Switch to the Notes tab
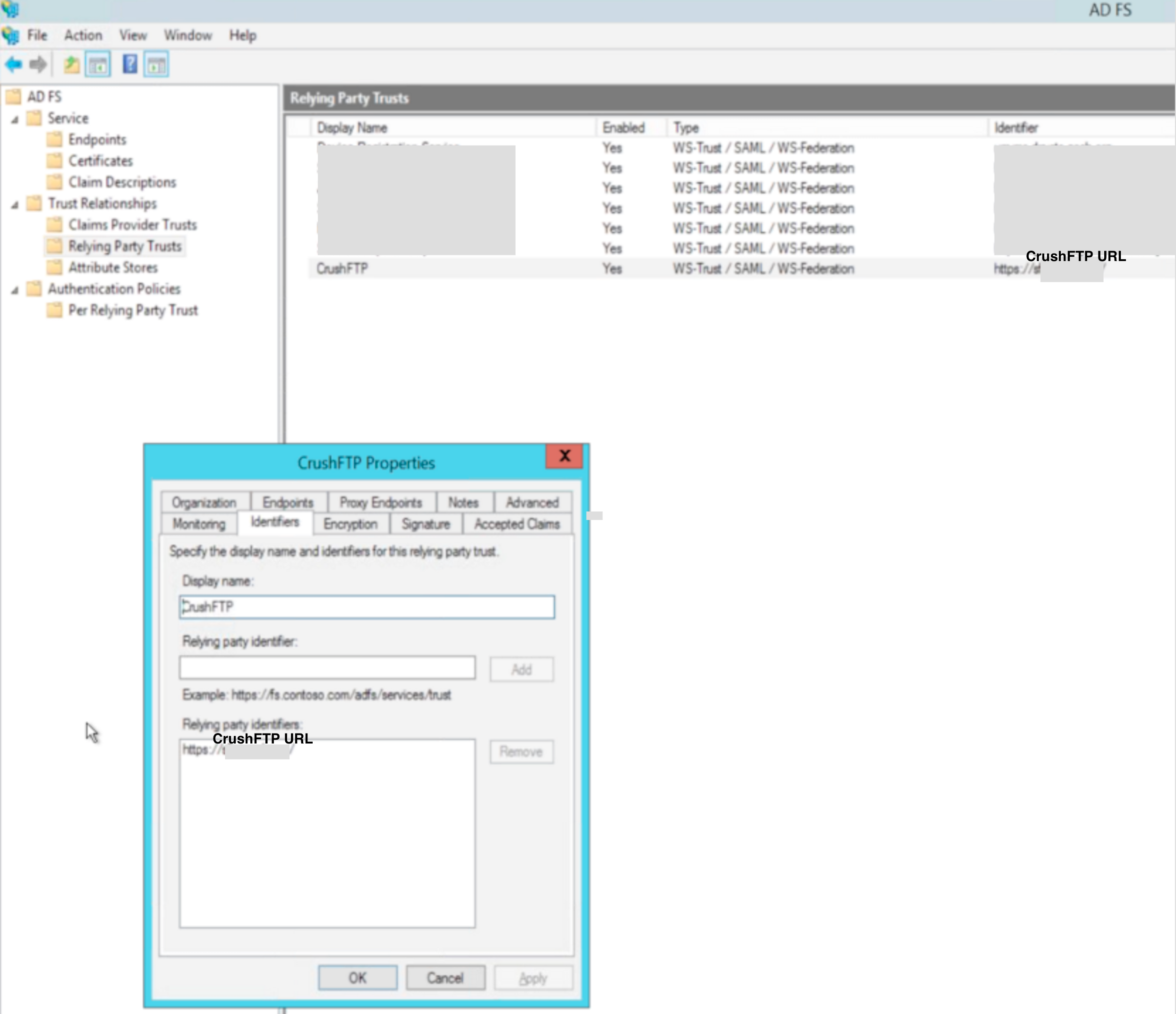This screenshot has width=1176, height=1014. (x=464, y=502)
